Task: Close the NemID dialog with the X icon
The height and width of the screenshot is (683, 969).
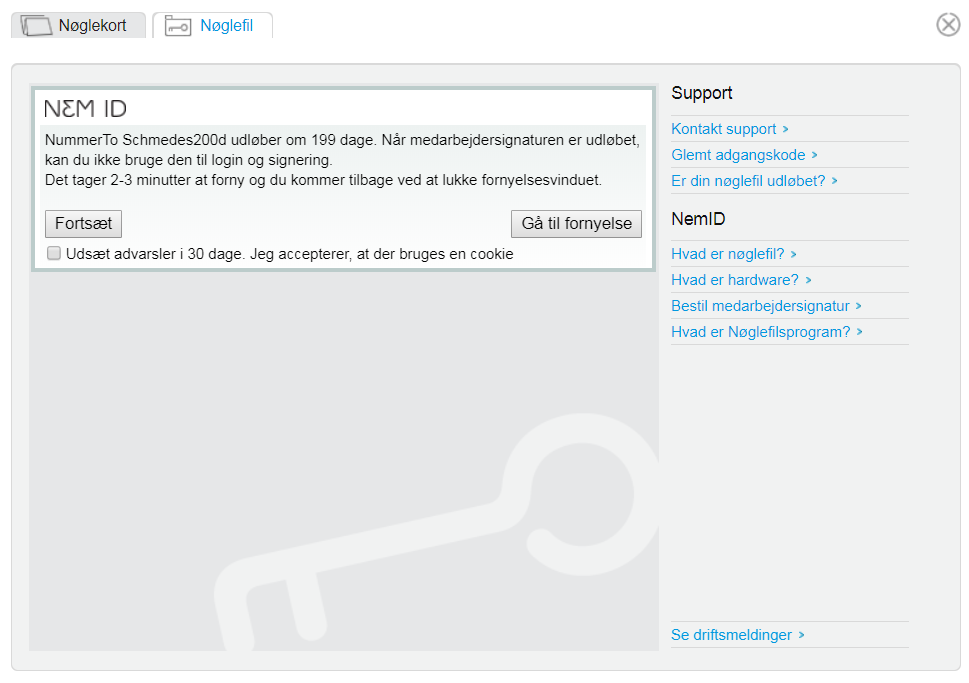Action: tap(949, 25)
